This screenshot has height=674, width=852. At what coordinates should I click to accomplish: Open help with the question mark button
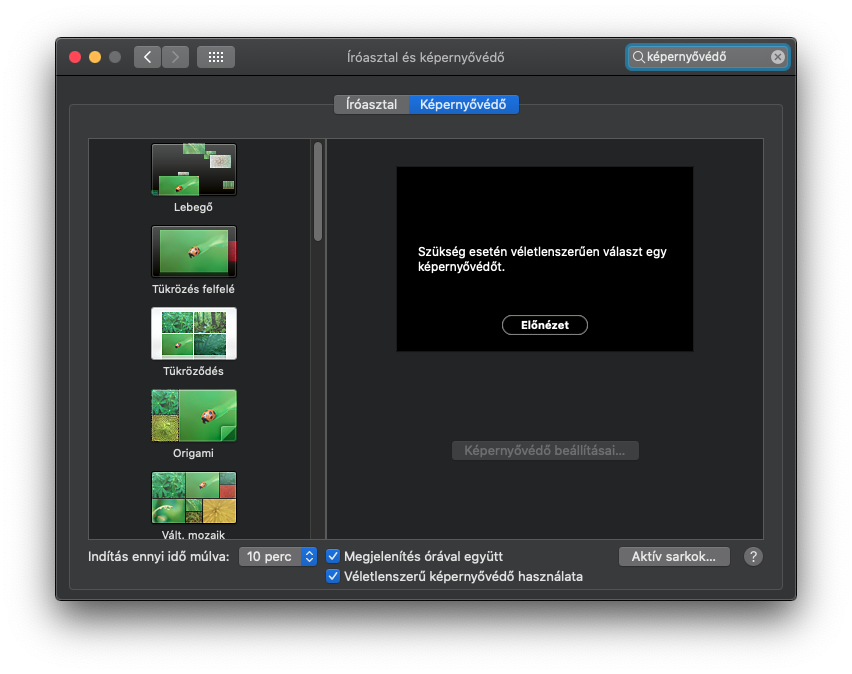pyautogui.click(x=753, y=557)
